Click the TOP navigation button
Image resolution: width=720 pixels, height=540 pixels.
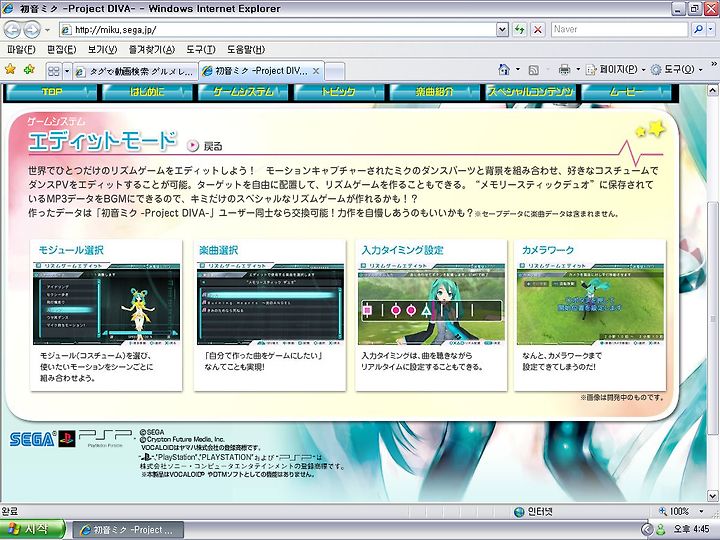point(51,92)
